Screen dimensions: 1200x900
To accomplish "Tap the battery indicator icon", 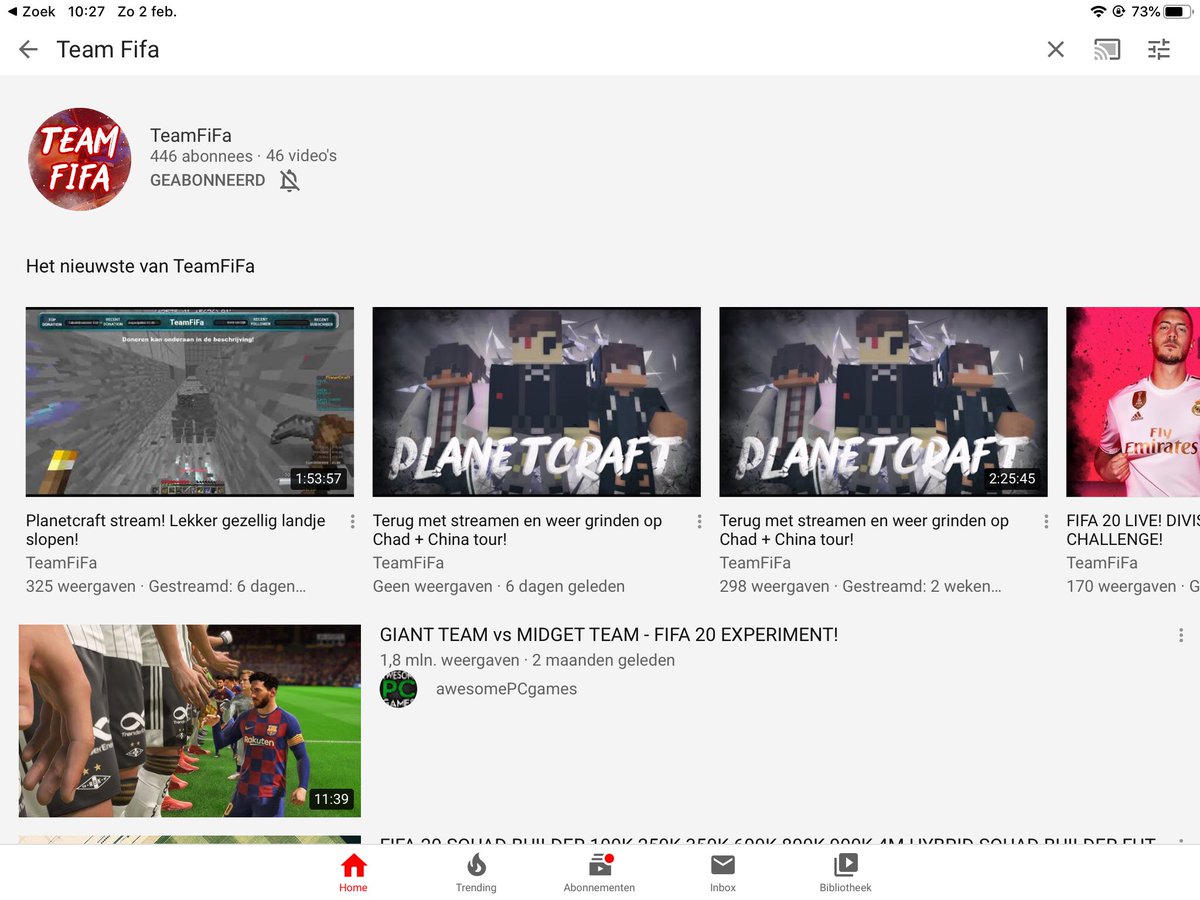I will (x=1180, y=12).
